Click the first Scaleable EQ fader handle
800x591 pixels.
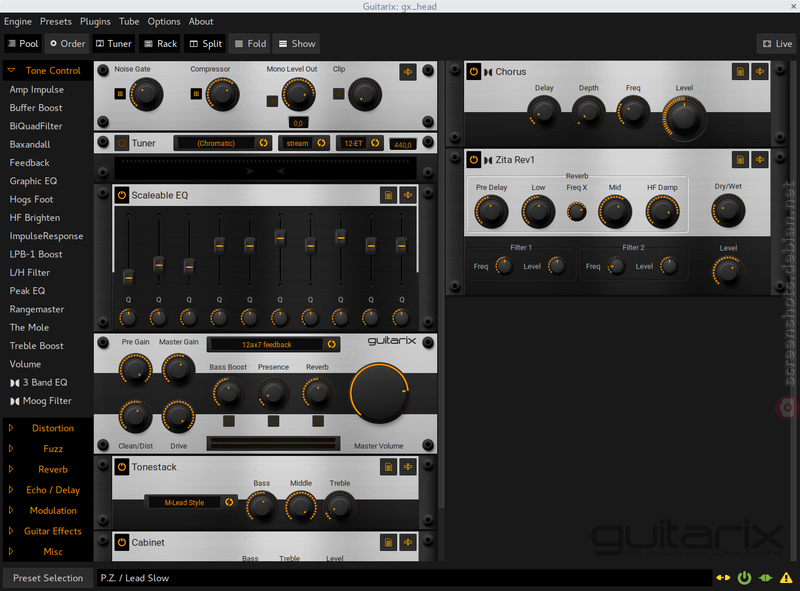[129, 278]
